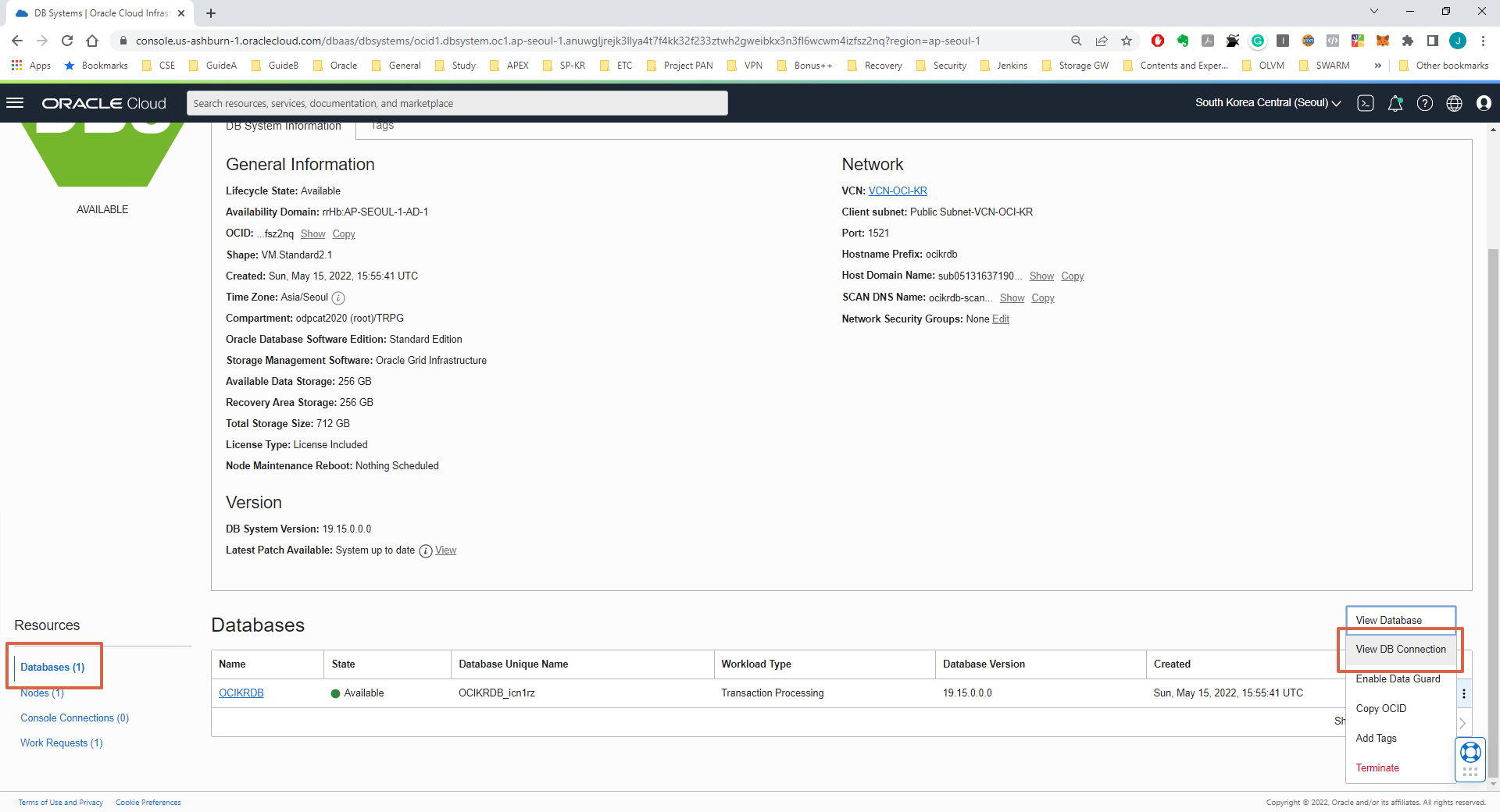1500x812 pixels.
Task: Select View Database from context menu
Action: (x=1401, y=620)
